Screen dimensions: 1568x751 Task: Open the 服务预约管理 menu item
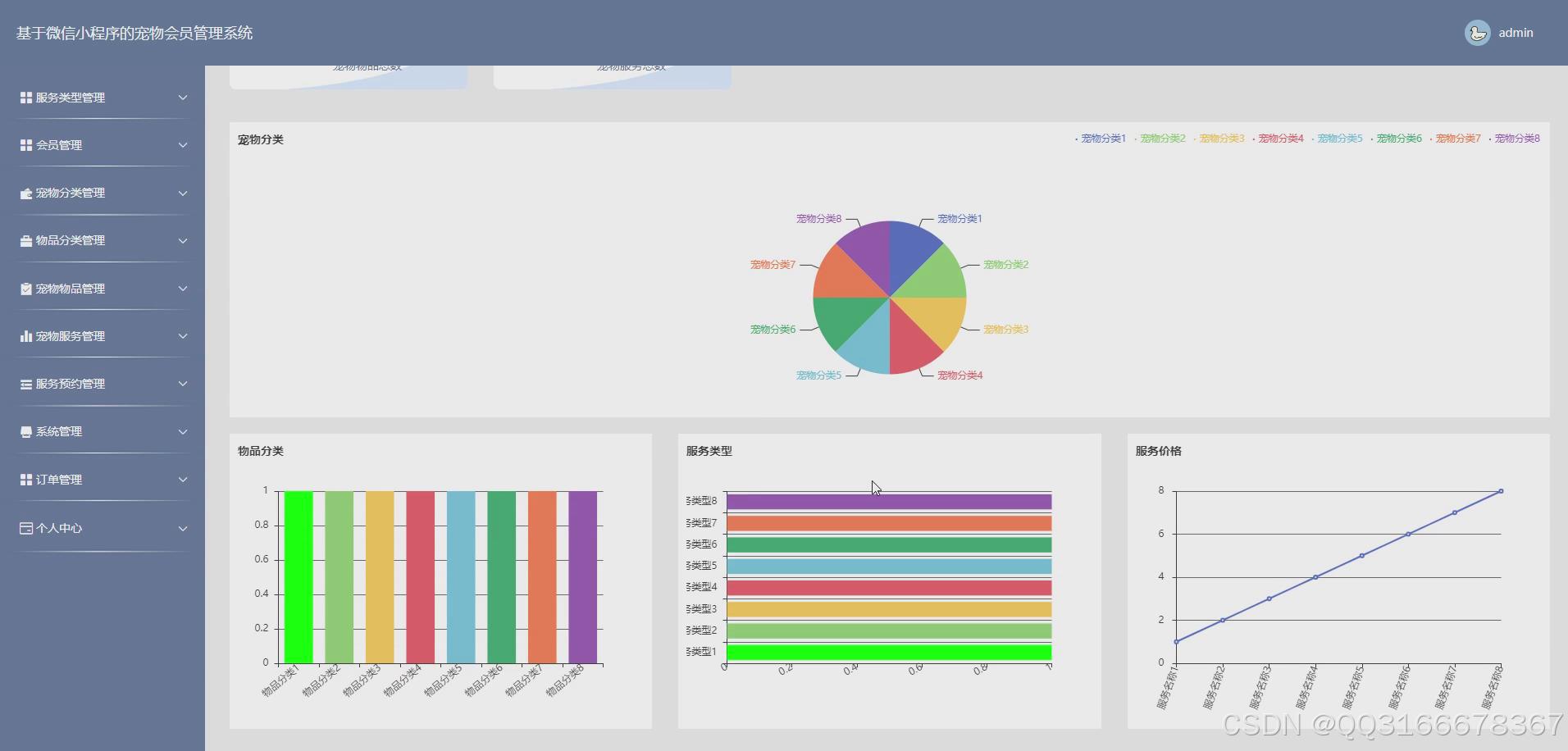click(71, 384)
